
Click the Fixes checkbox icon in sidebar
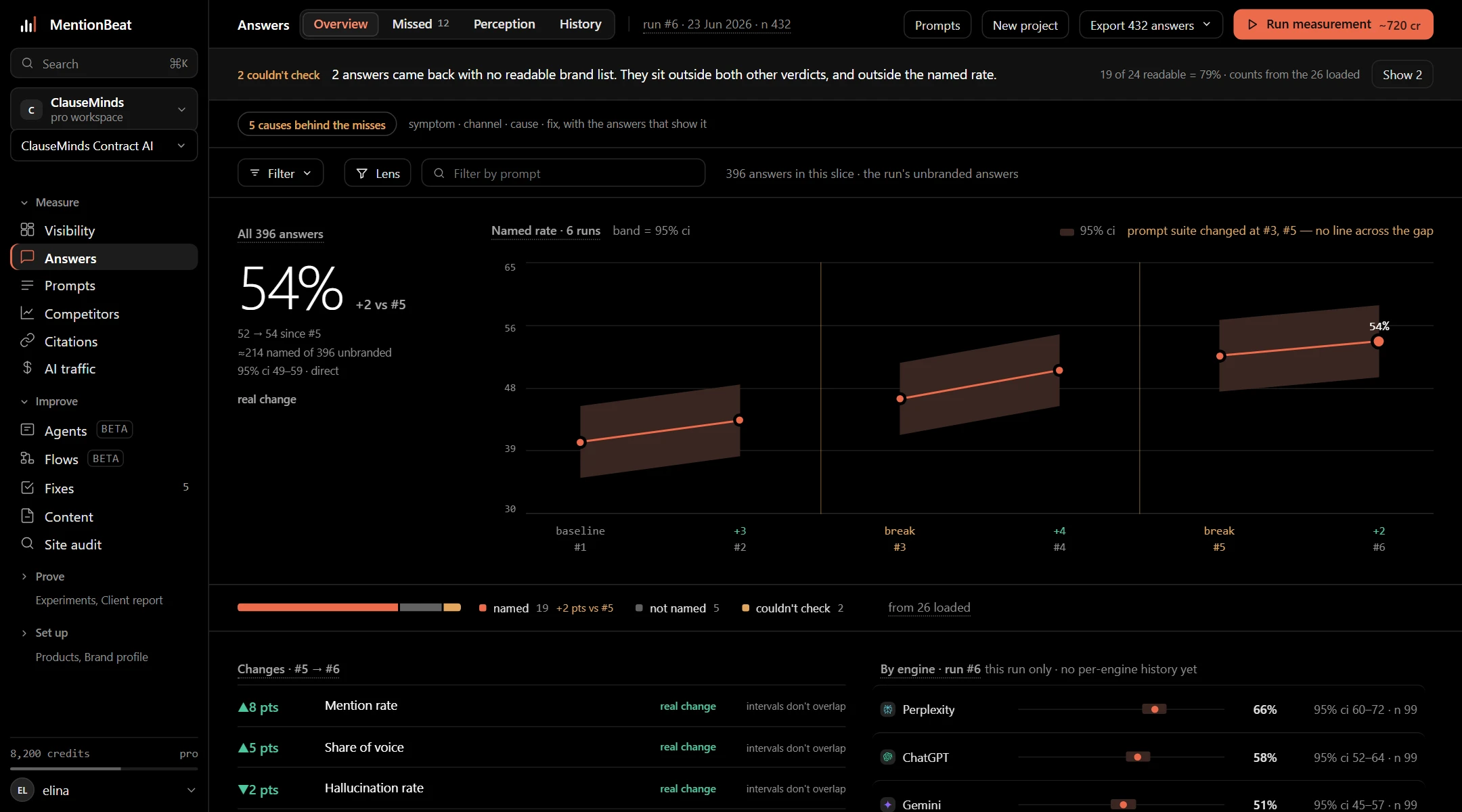(x=27, y=487)
